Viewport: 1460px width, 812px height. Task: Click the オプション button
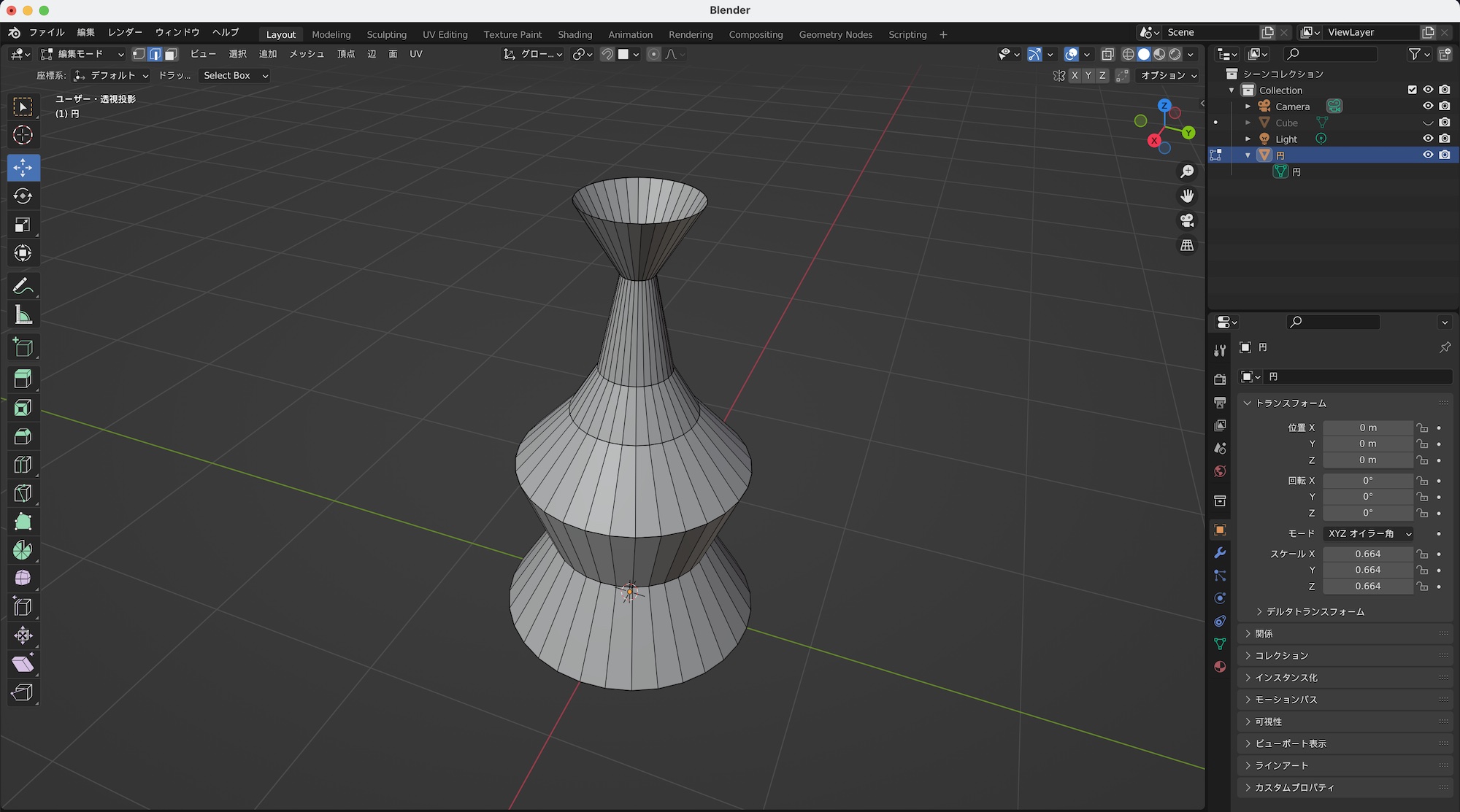[x=1168, y=75]
